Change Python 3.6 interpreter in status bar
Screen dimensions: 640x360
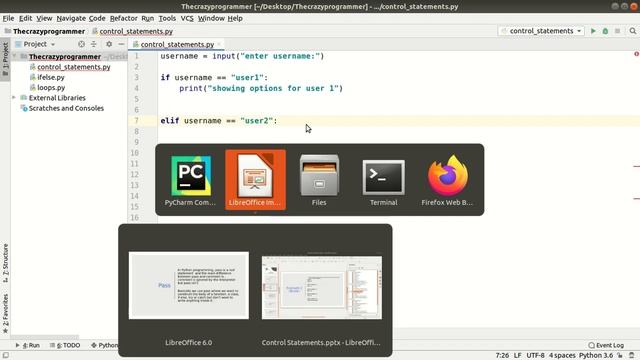pos(596,356)
